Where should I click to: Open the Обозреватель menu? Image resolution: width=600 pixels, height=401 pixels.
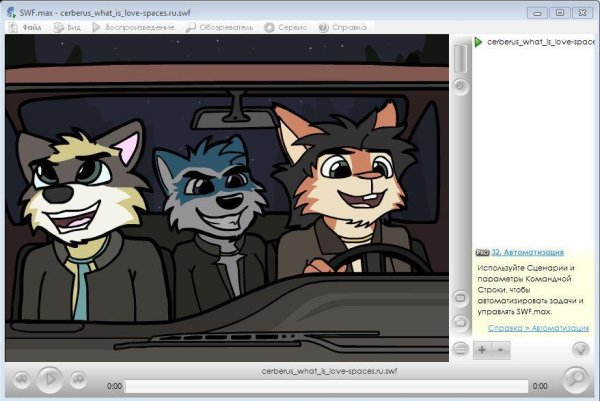click(219, 28)
